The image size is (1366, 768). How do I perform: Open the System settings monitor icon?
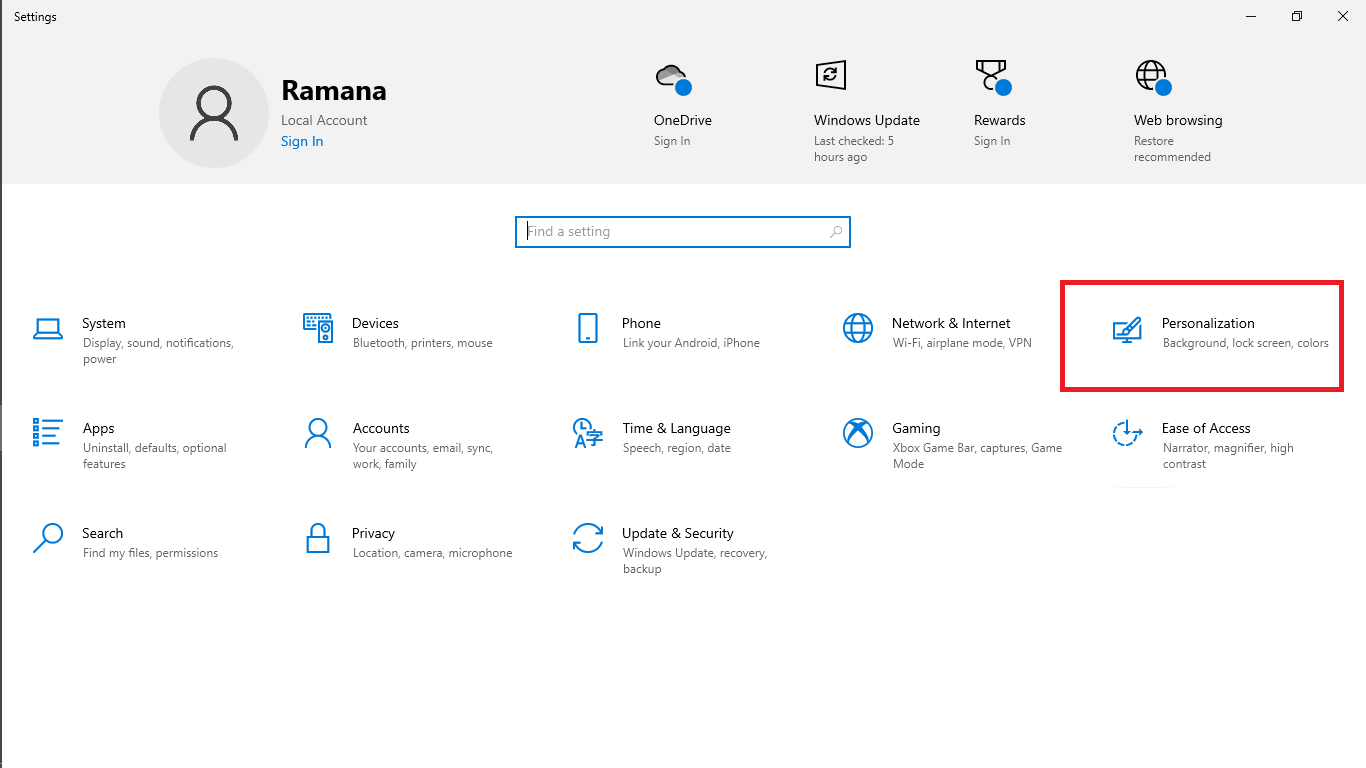[48, 328]
